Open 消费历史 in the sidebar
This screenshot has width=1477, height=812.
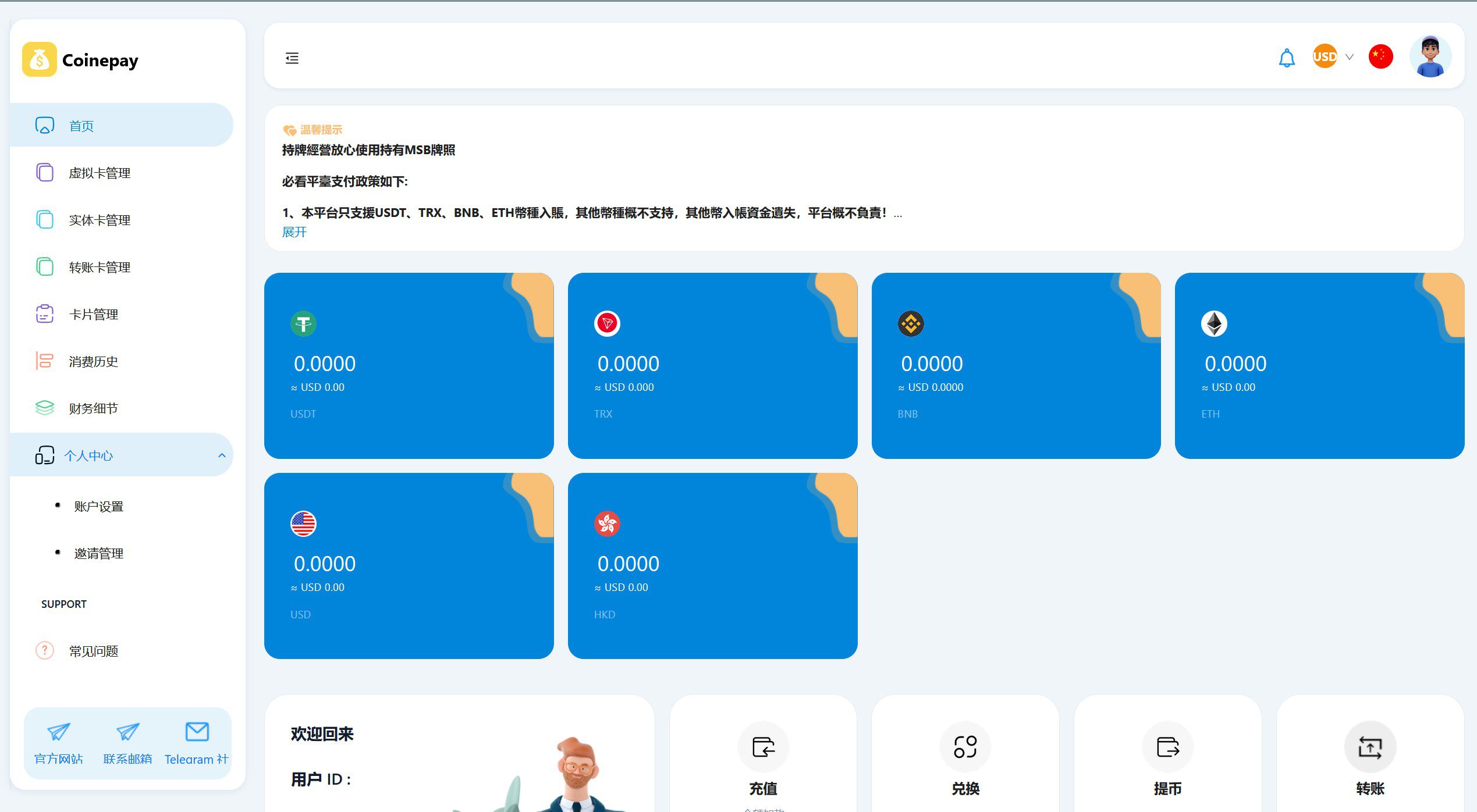93,361
